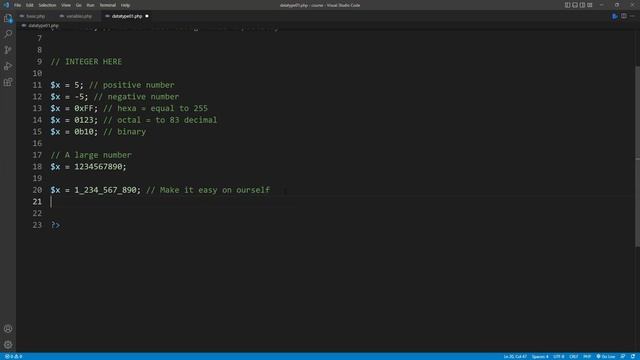
Task: Change indentation via Spaces: 4
Action: click(540, 356)
